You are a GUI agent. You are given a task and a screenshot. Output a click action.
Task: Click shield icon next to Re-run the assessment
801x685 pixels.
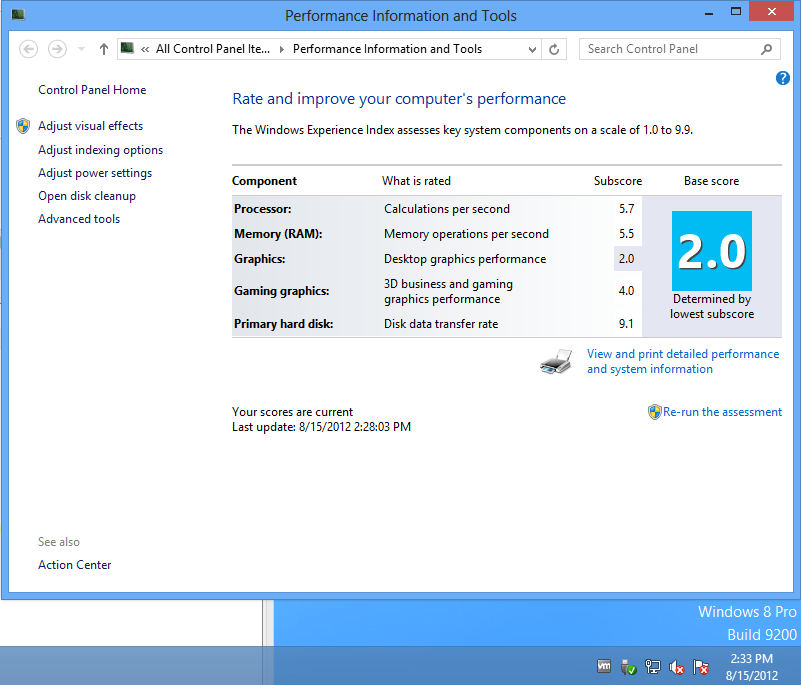coord(654,412)
